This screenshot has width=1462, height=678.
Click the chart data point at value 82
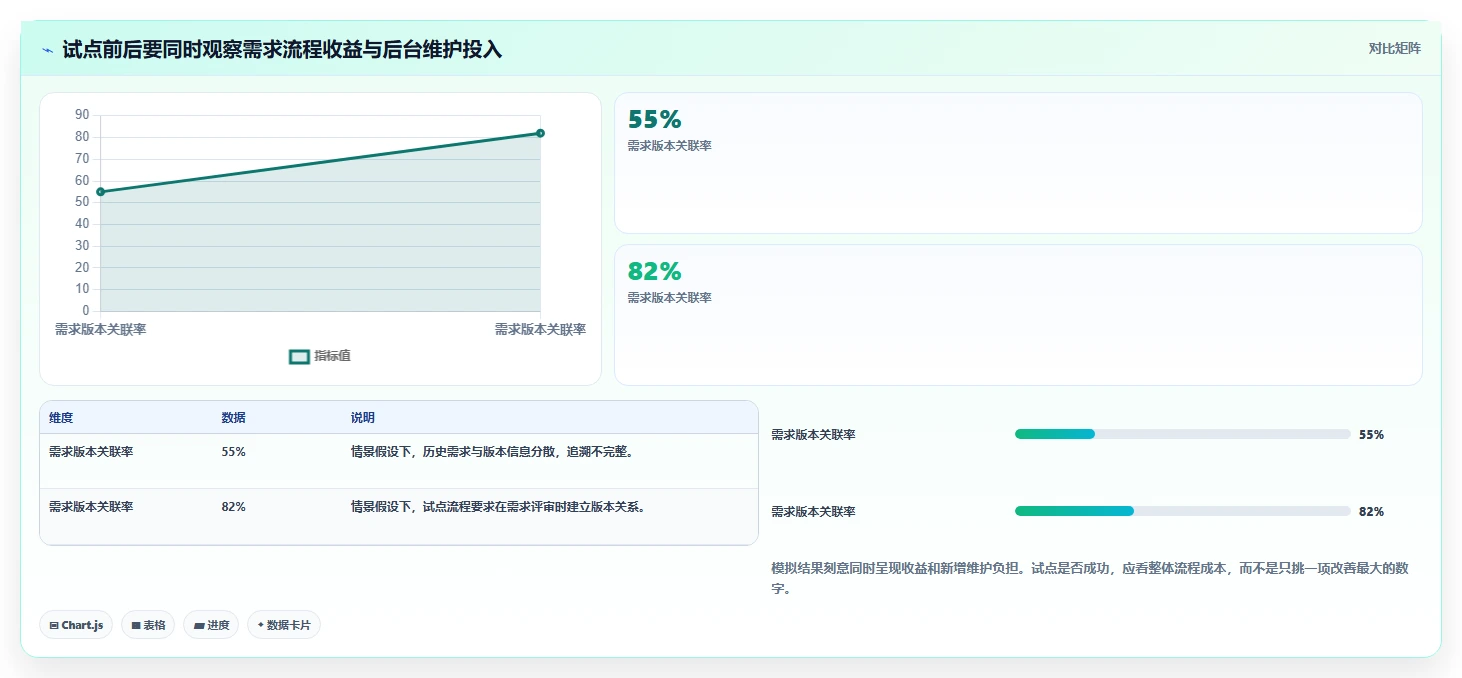(x=540, y=133)
